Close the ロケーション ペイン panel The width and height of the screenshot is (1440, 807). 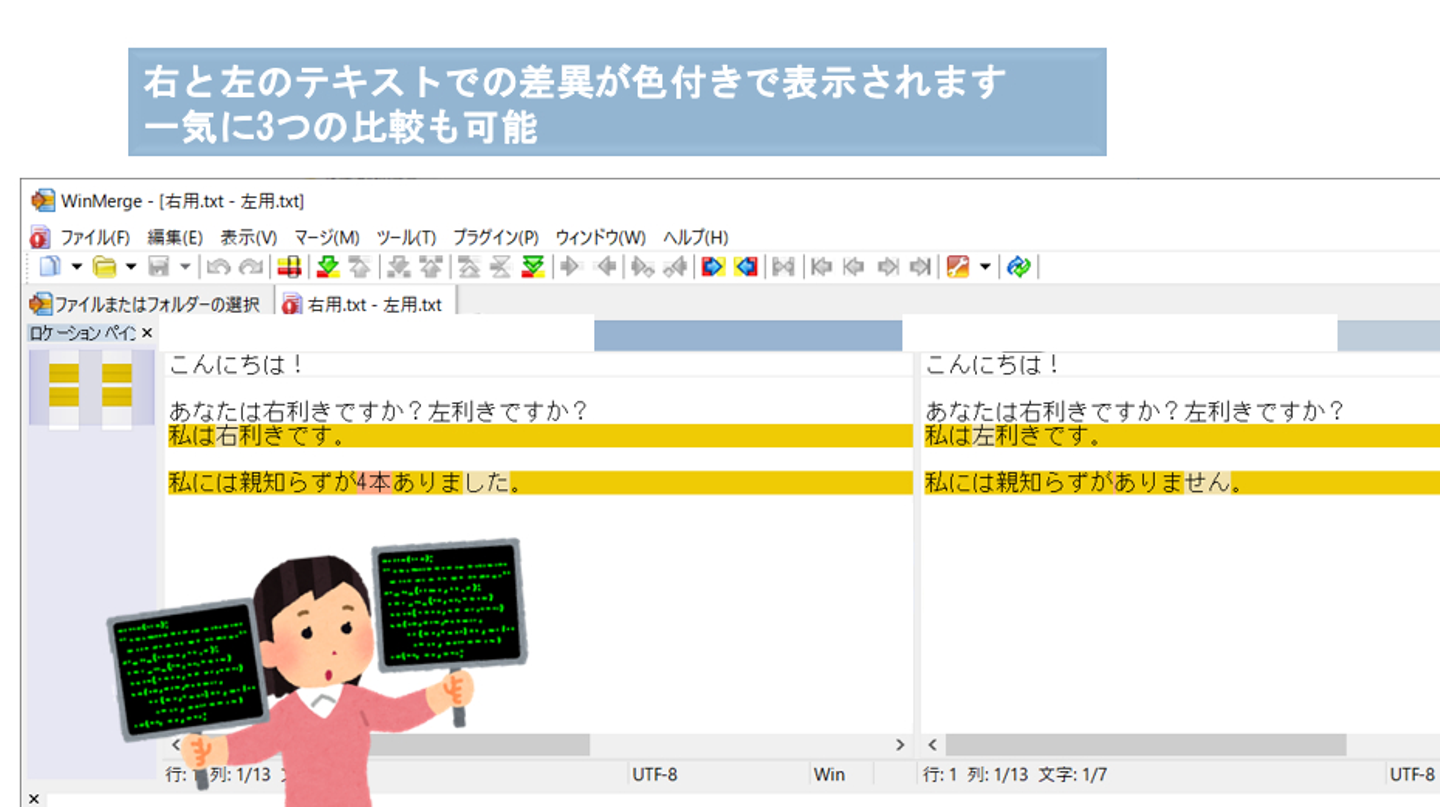tap(147, 333)
